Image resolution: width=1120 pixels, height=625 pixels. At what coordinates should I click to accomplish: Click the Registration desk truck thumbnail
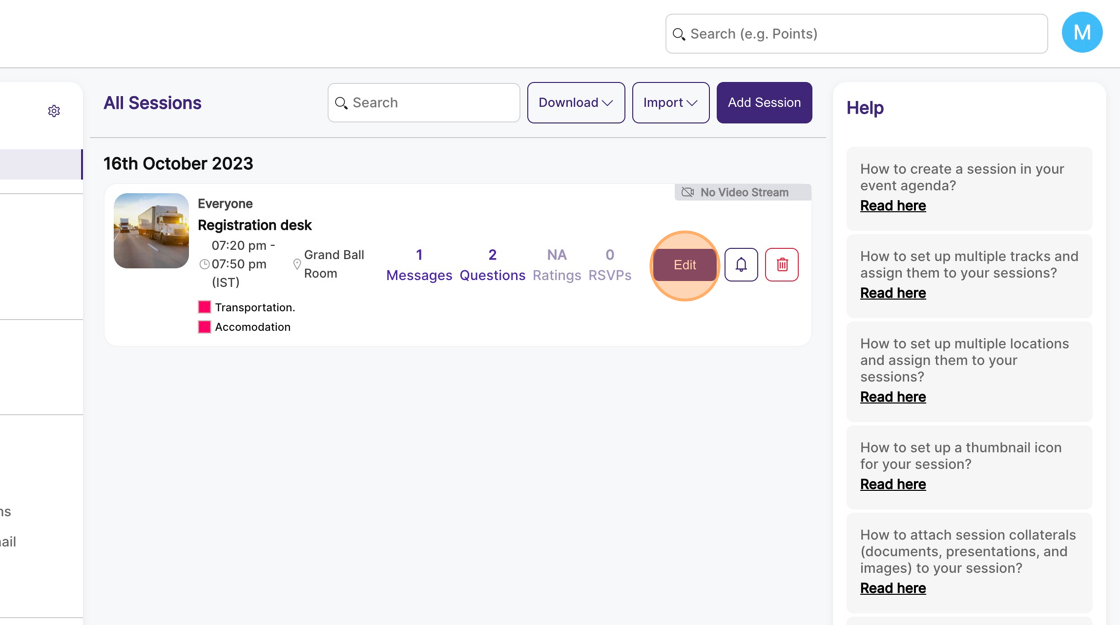point(151,231)
